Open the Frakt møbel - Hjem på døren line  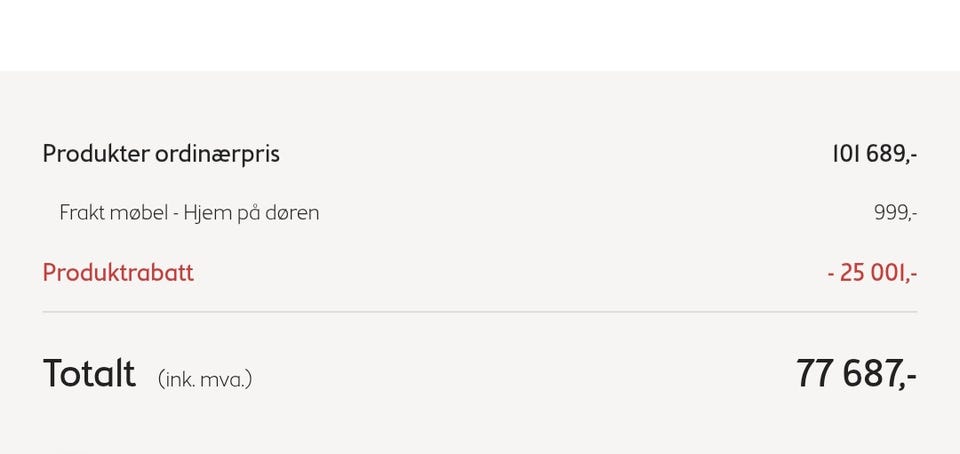189,213
